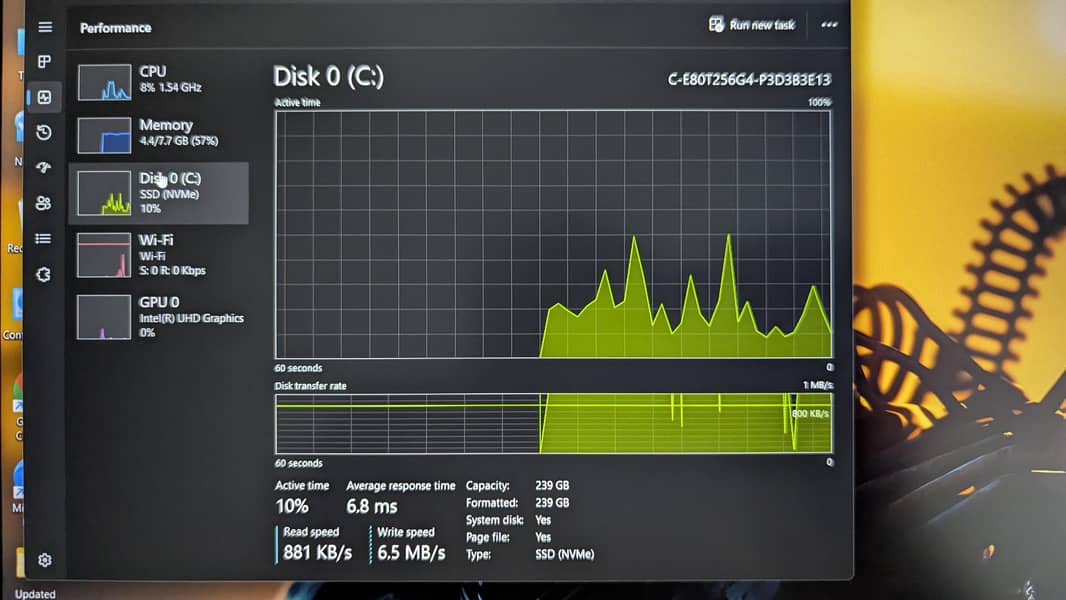Go to the Processes page icon
Viewport: 1066px width, 600px height.
(x=44, y=62)
